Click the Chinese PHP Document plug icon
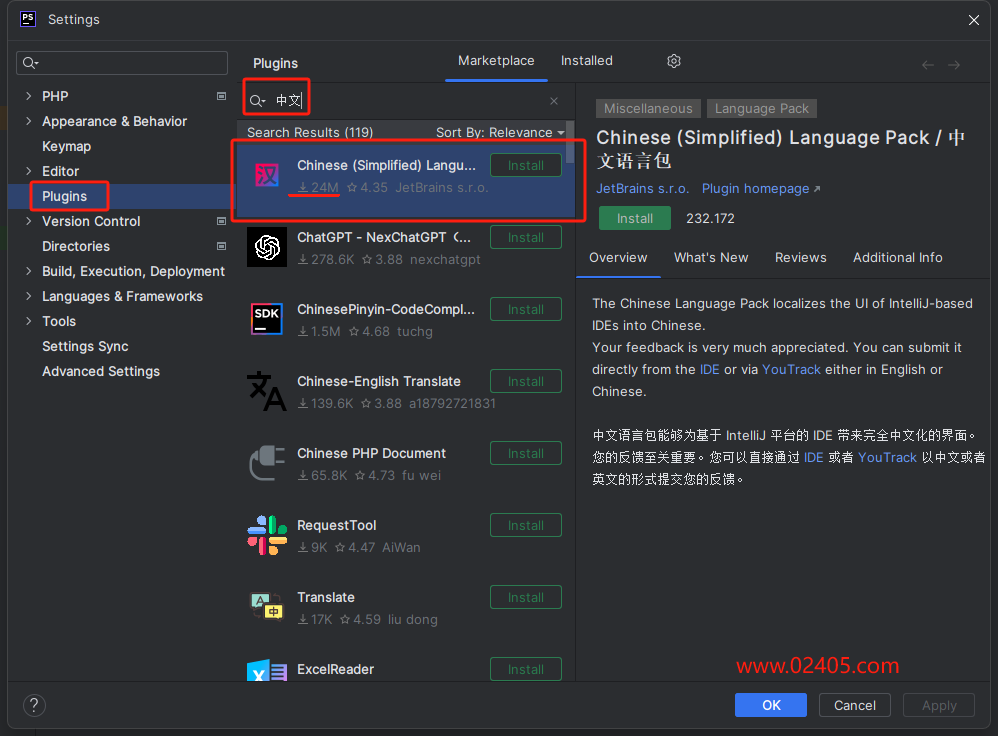The height and width of the screenshot is (736, 998). click(x=267, y=463)
